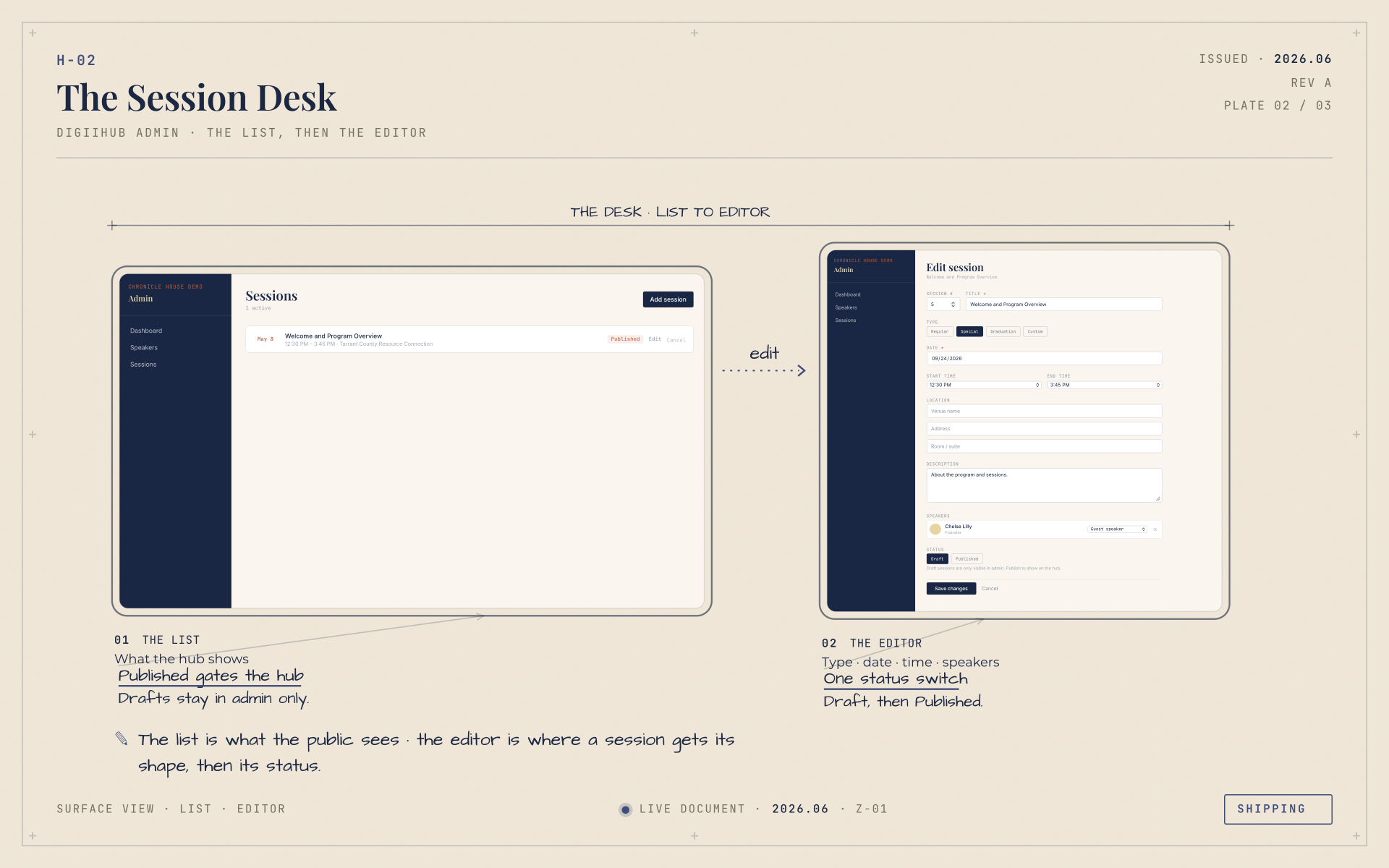The height and width of the screenshot is (868, 1389).
Task: Click the pencil note icon below the list
Action: (x=122, y=739)
